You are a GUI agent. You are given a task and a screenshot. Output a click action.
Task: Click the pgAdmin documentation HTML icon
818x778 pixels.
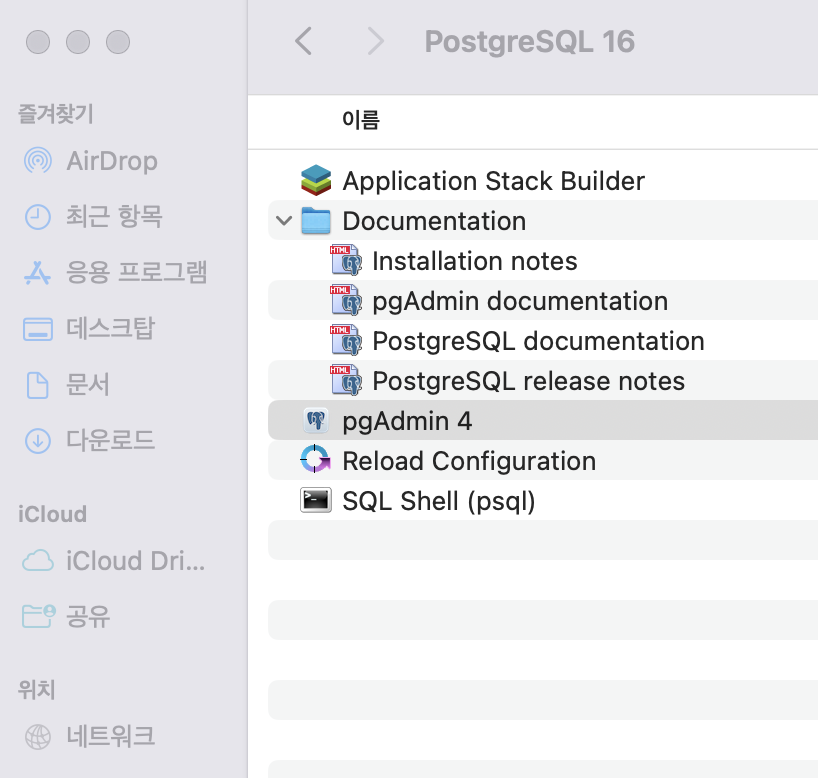(x=346, y=301)
